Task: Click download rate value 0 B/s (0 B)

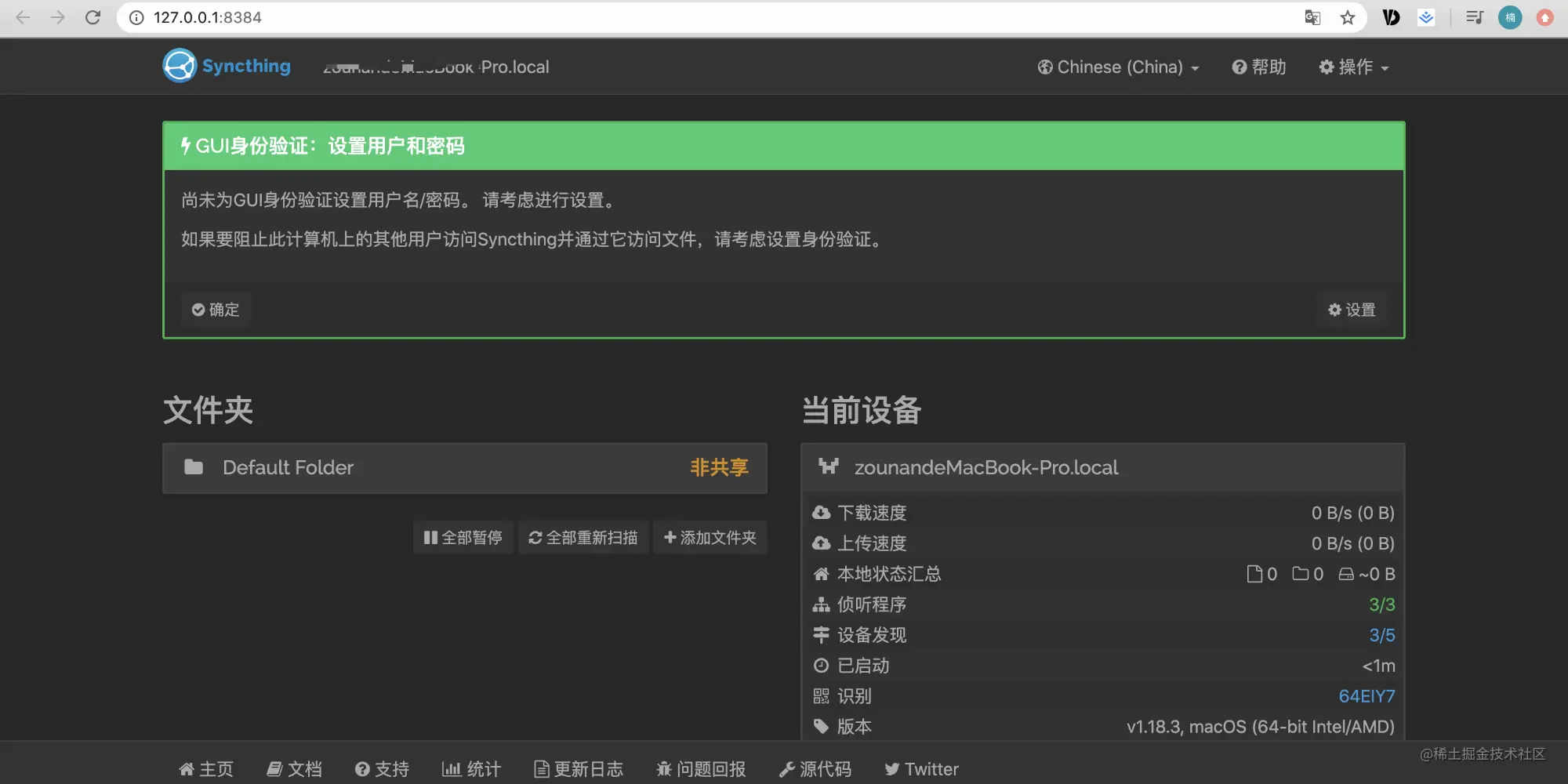Action: (1353, 513)
